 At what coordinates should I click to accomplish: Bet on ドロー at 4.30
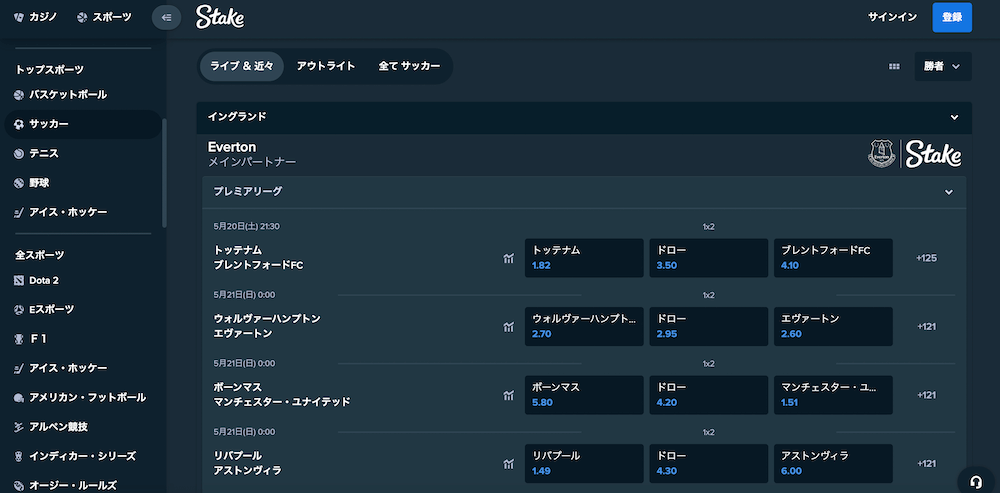[709, 464]
